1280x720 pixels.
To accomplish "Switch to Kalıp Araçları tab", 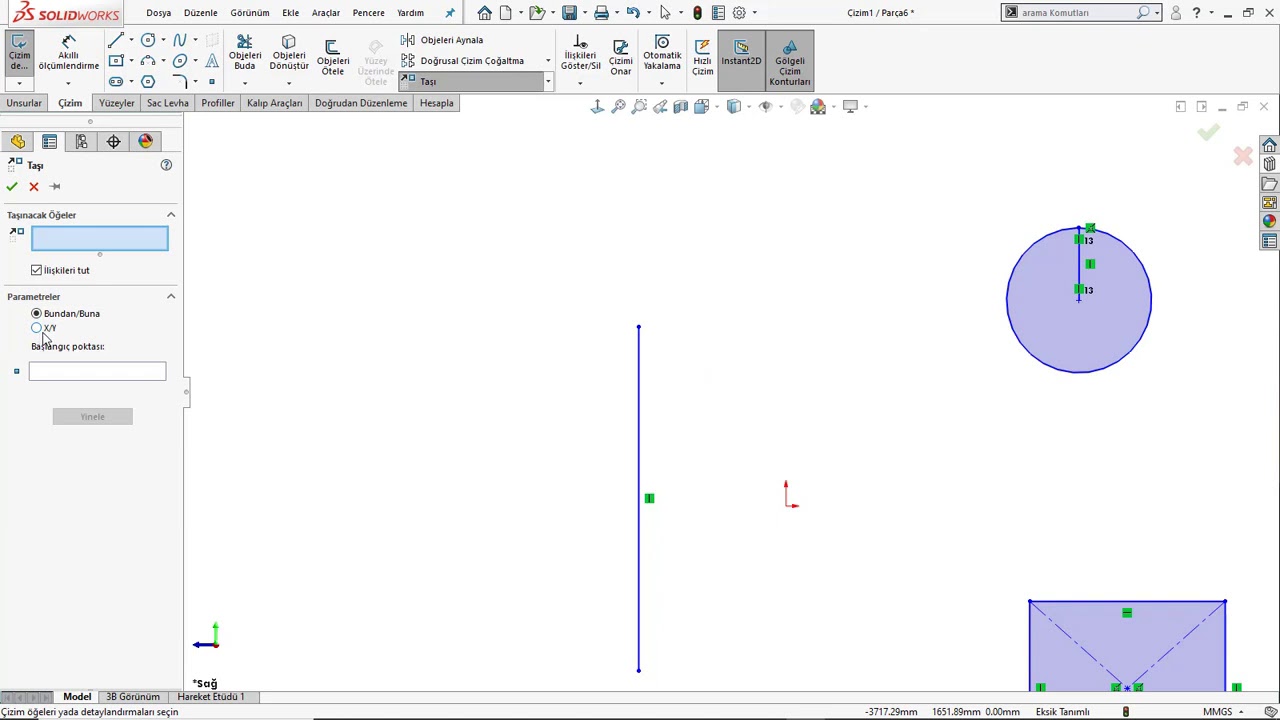I will (x=274, y=103).
